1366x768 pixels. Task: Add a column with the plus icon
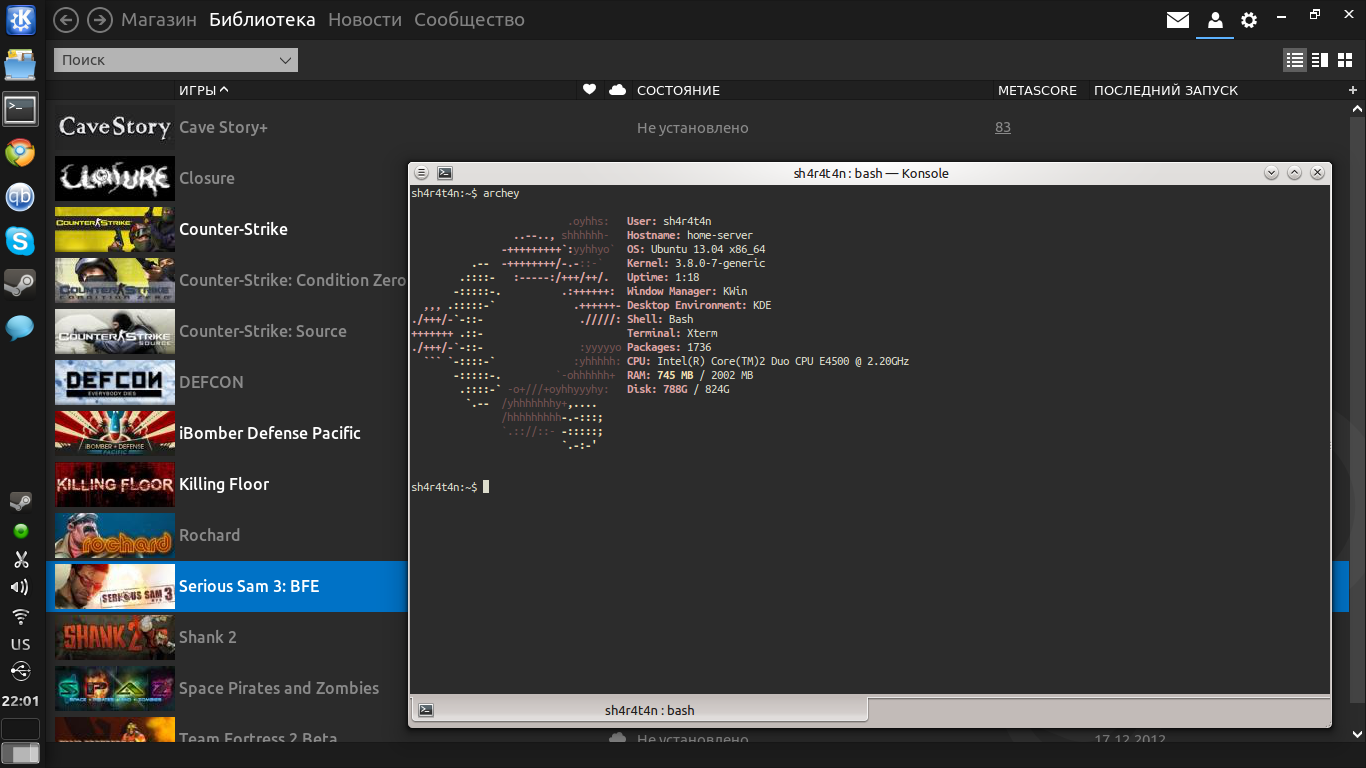[x=1353, y=90]
